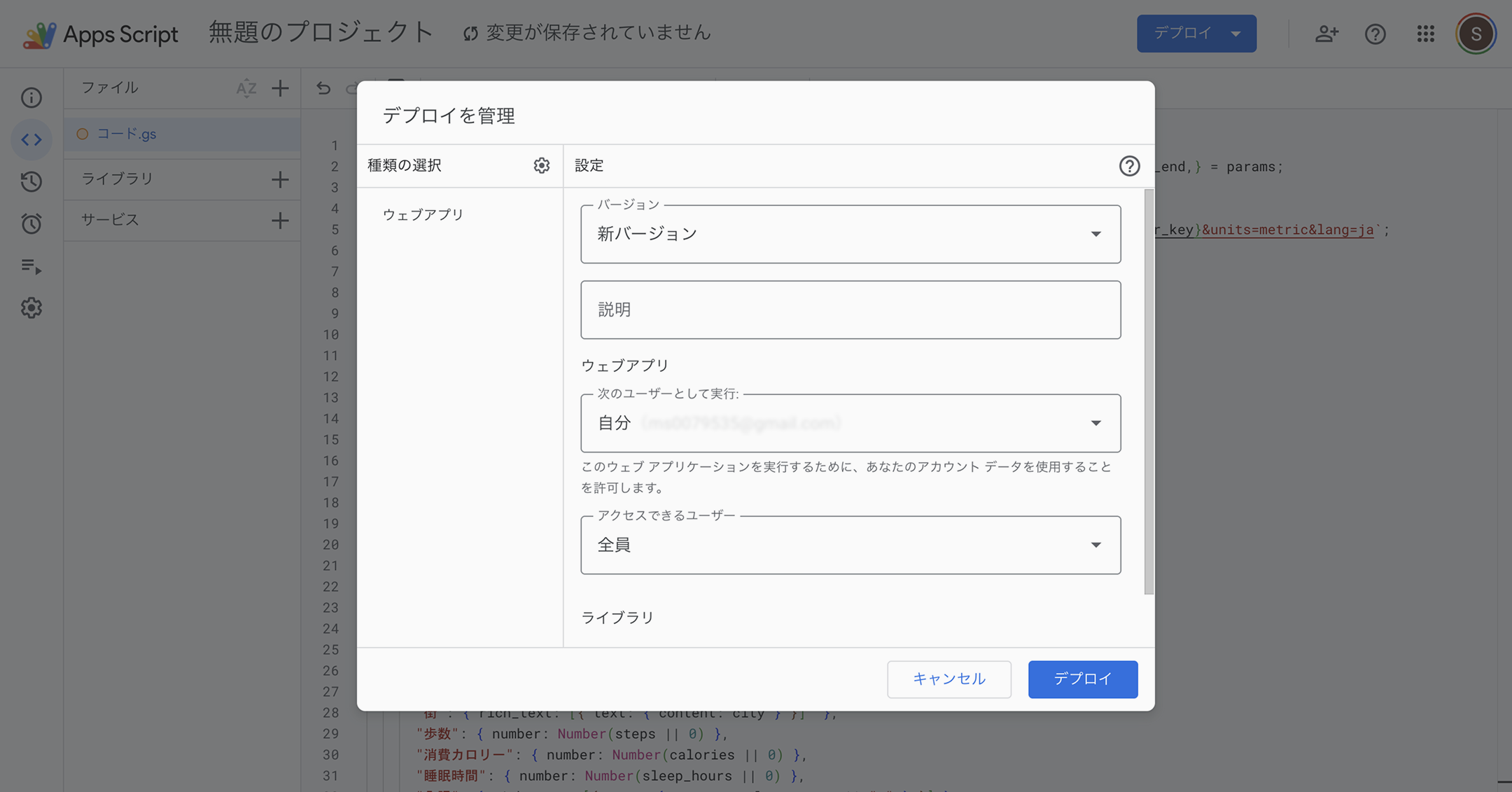This screenshot has width=1512, height=792.
Task: Click the キャンセル button
Action: coord(948,679)
